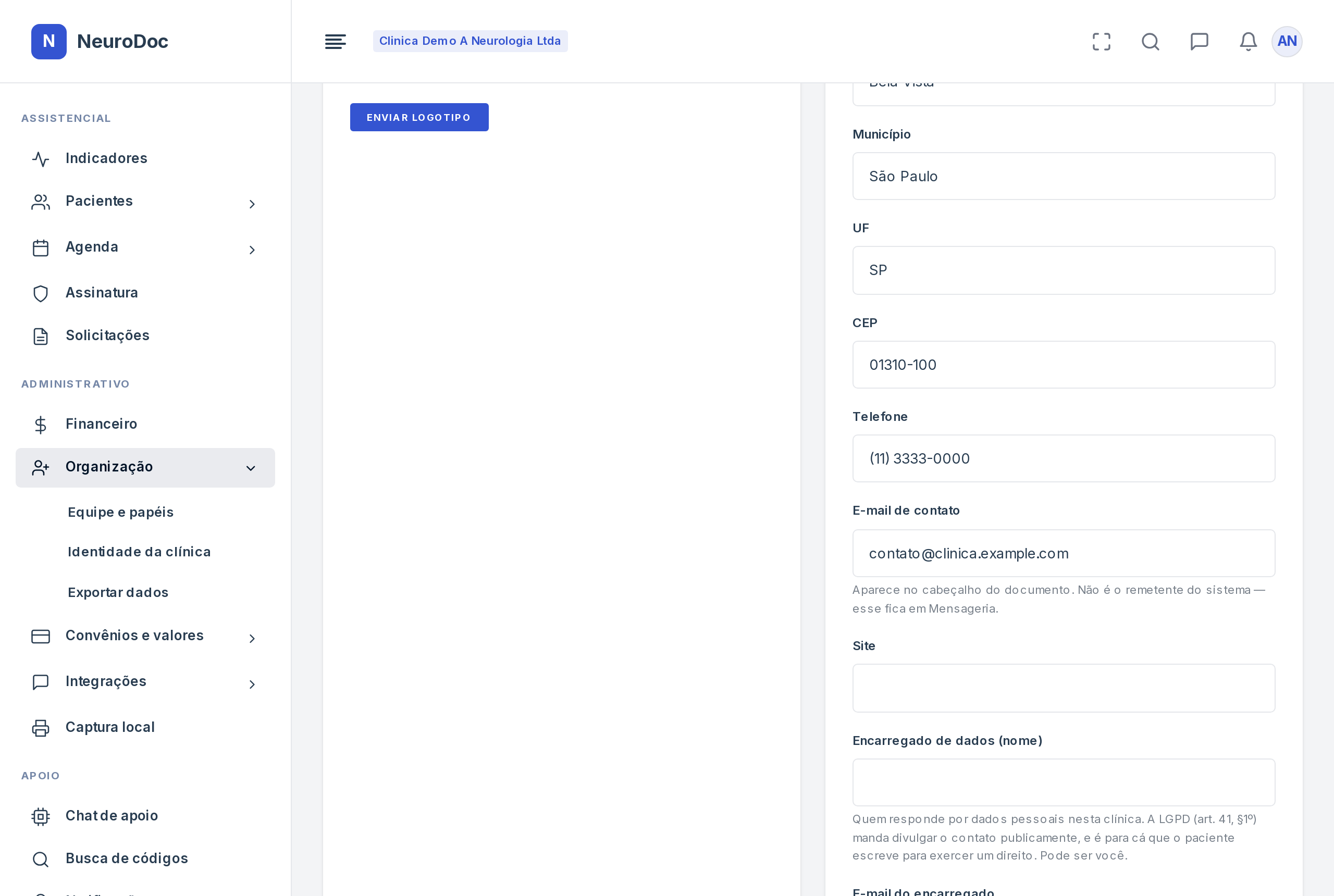Focus Encarregado de dados (nome) field
The image size is (1334, 896).
1063,782
